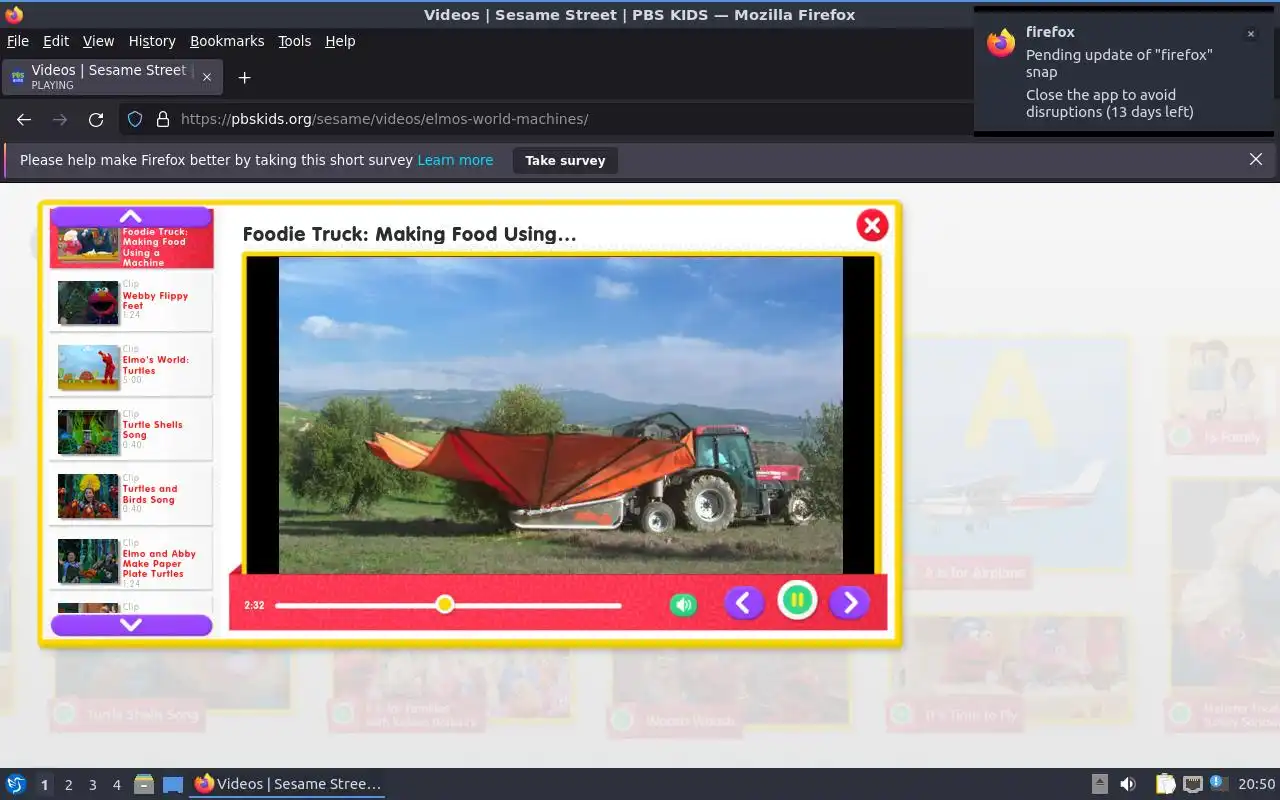
Task: Open the Help menu
Action: pos(340,41)
